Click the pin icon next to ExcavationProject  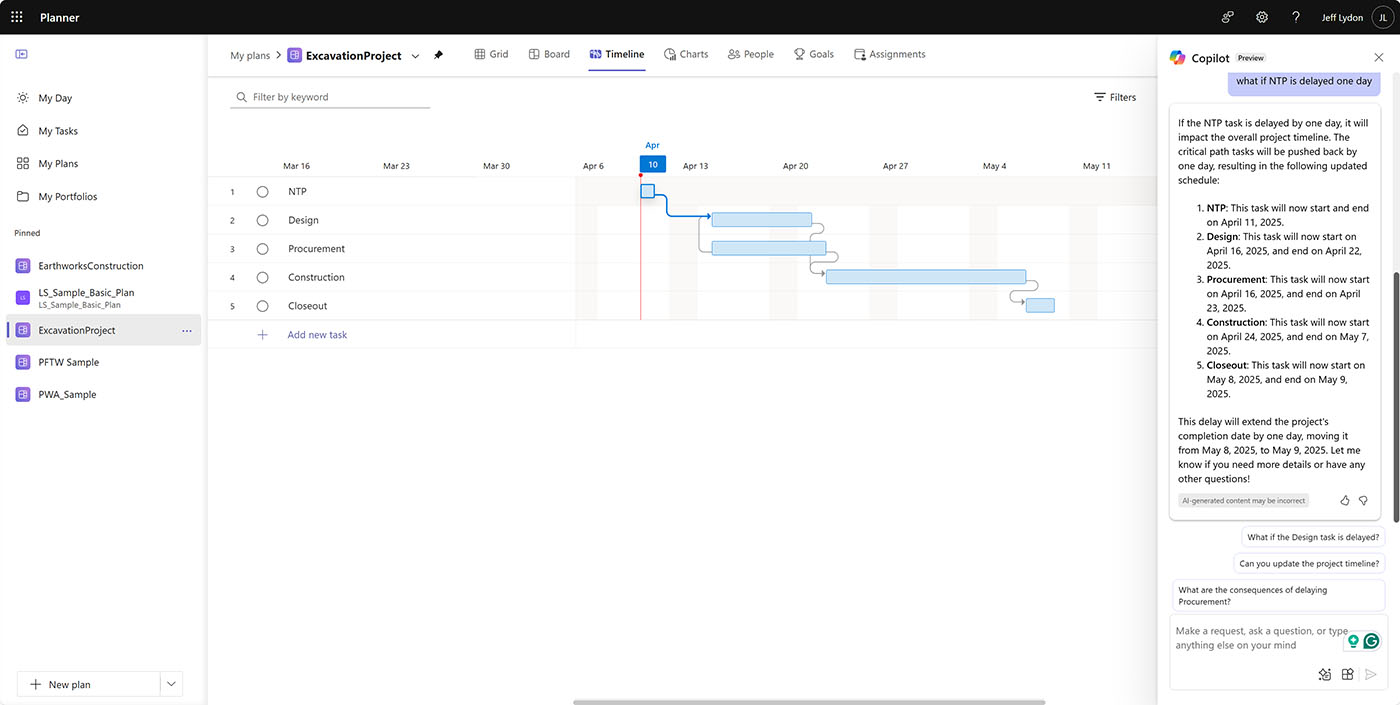[x=438, y=55]
